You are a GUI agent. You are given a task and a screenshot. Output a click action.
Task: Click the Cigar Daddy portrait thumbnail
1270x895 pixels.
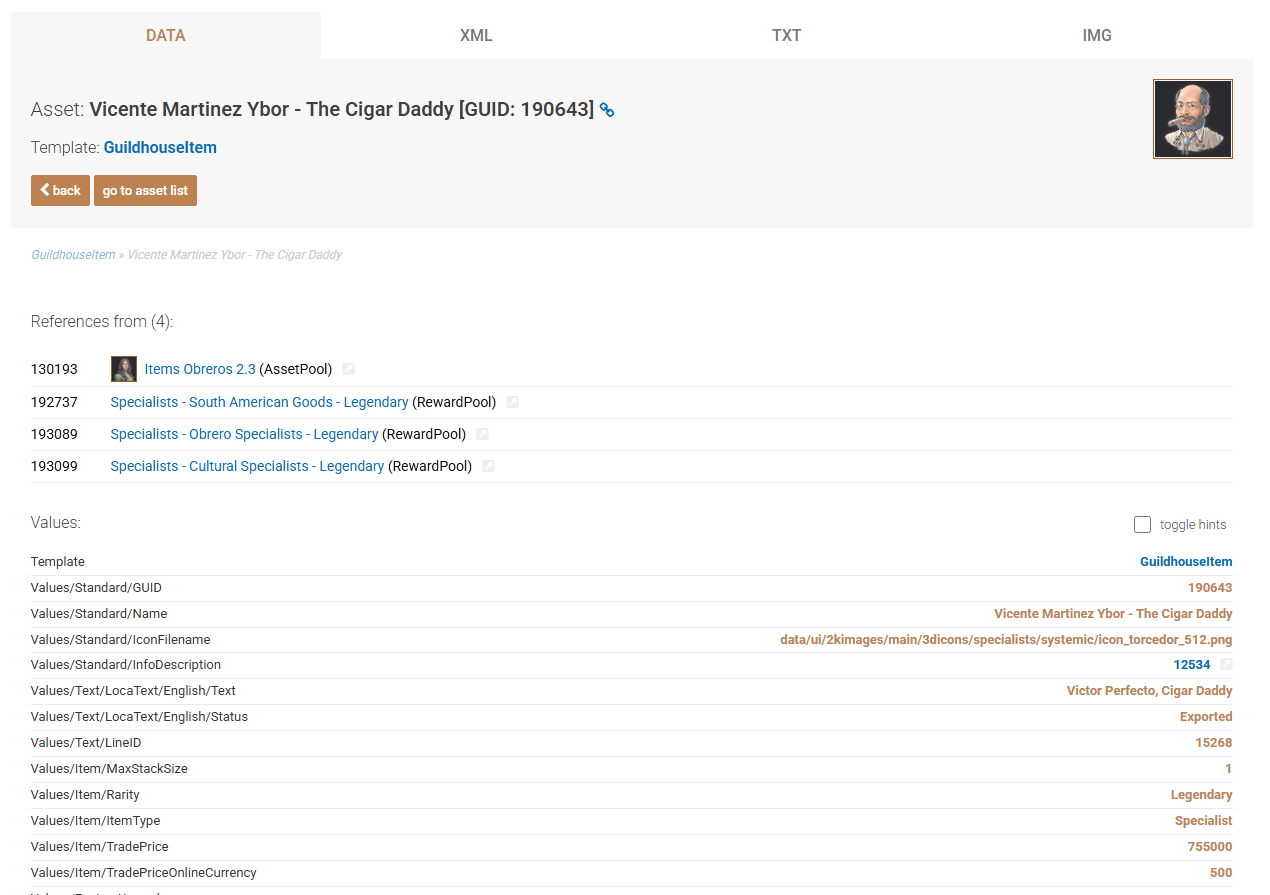point(1192,119)
